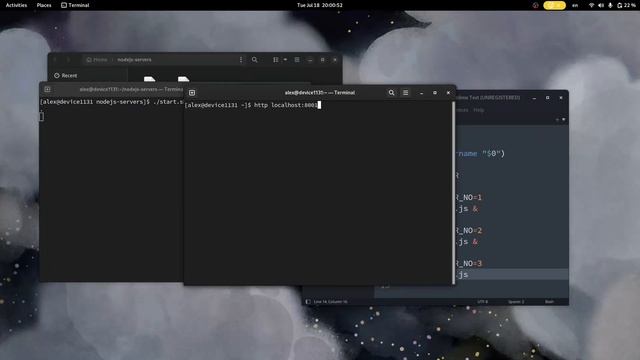Click the search icon in front Terminal
Image resolution: width=640 pixels, height=360 pixels.
point(391,93)
